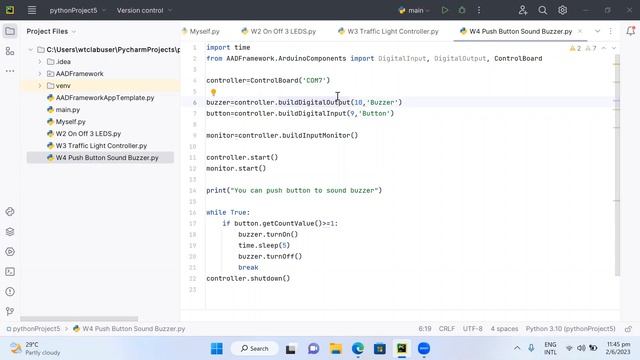The height and width of the screenshot is (360, 640).
Task: Expand the AADFramework folder
Action: [x=40, y=73]
